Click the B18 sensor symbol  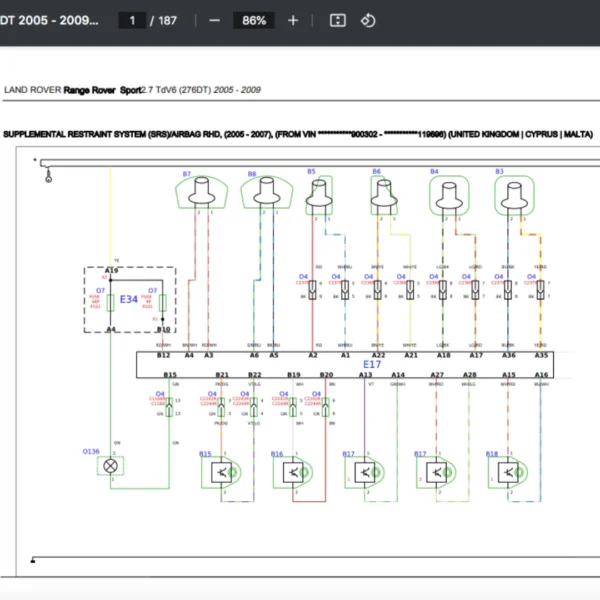[507, 472]
